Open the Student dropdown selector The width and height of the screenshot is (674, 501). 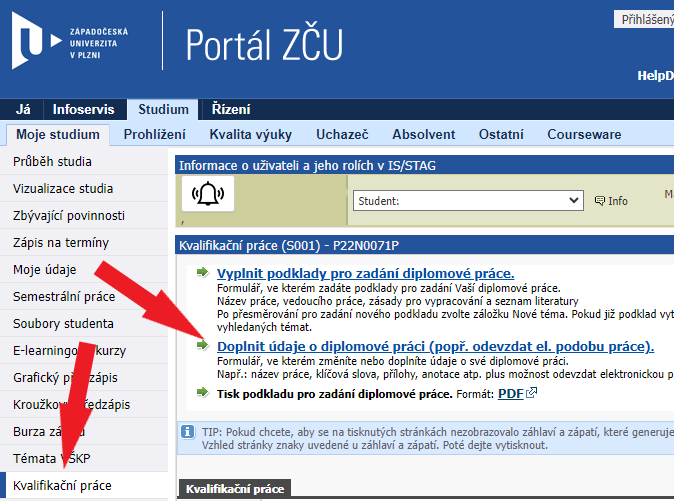(468, 201)
